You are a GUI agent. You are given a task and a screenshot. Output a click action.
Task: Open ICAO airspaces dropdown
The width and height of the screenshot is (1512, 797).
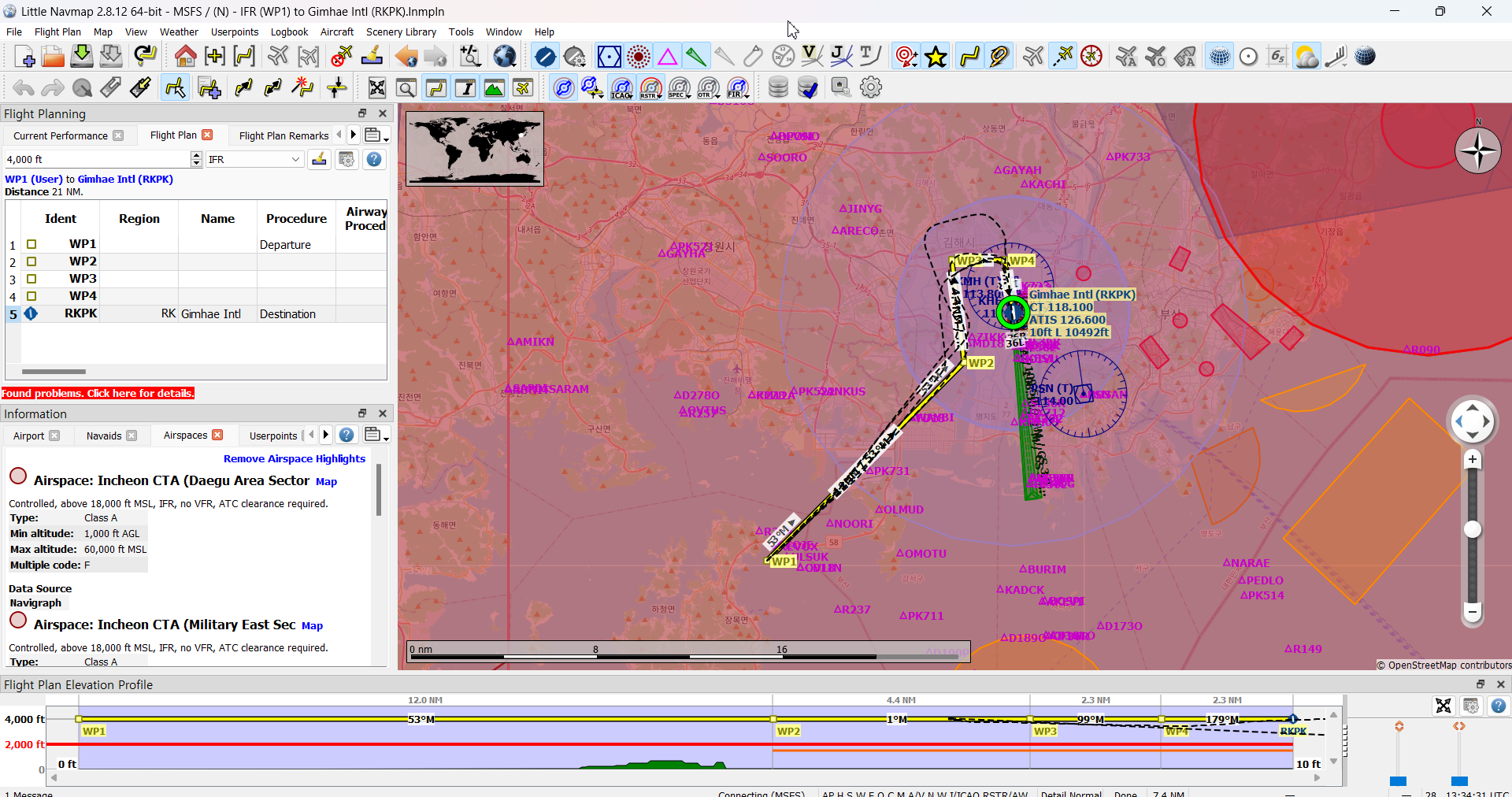[622, 87]
